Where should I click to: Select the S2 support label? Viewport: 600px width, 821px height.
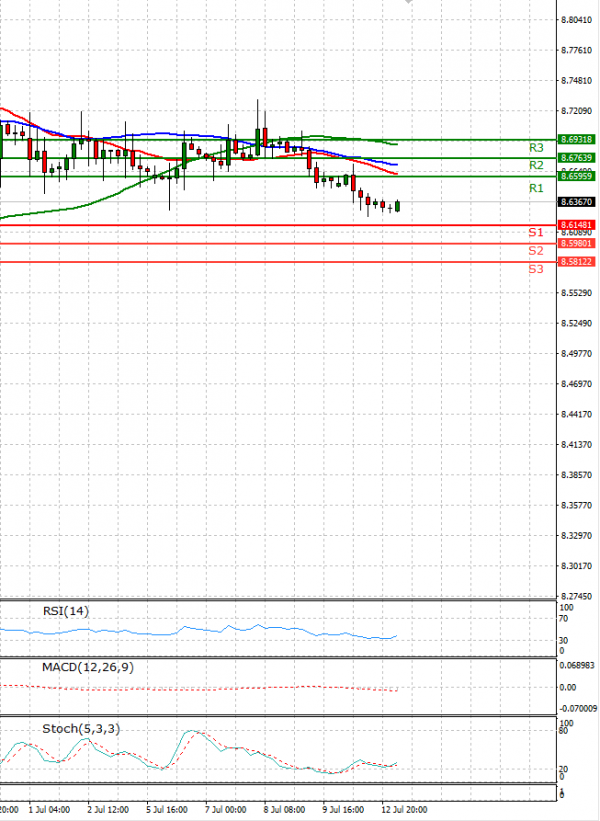click(536, 251)
